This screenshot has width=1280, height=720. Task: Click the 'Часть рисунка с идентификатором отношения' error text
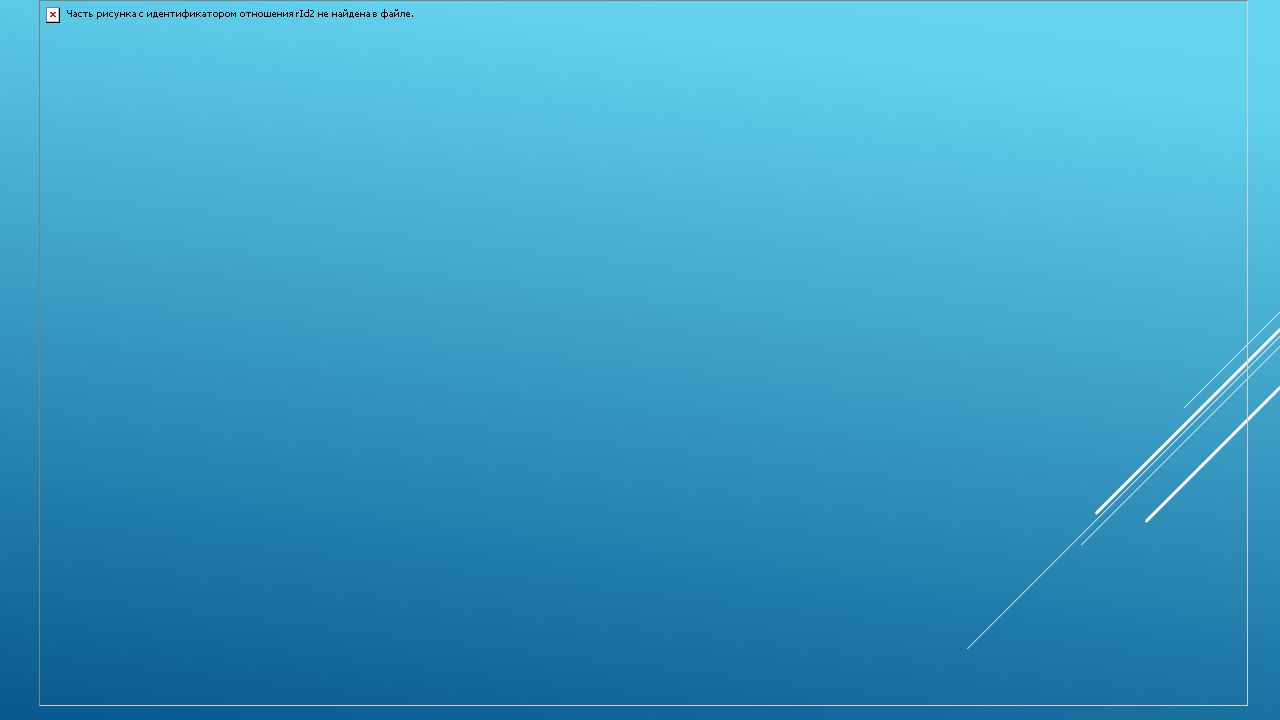(x=240, y=14)
